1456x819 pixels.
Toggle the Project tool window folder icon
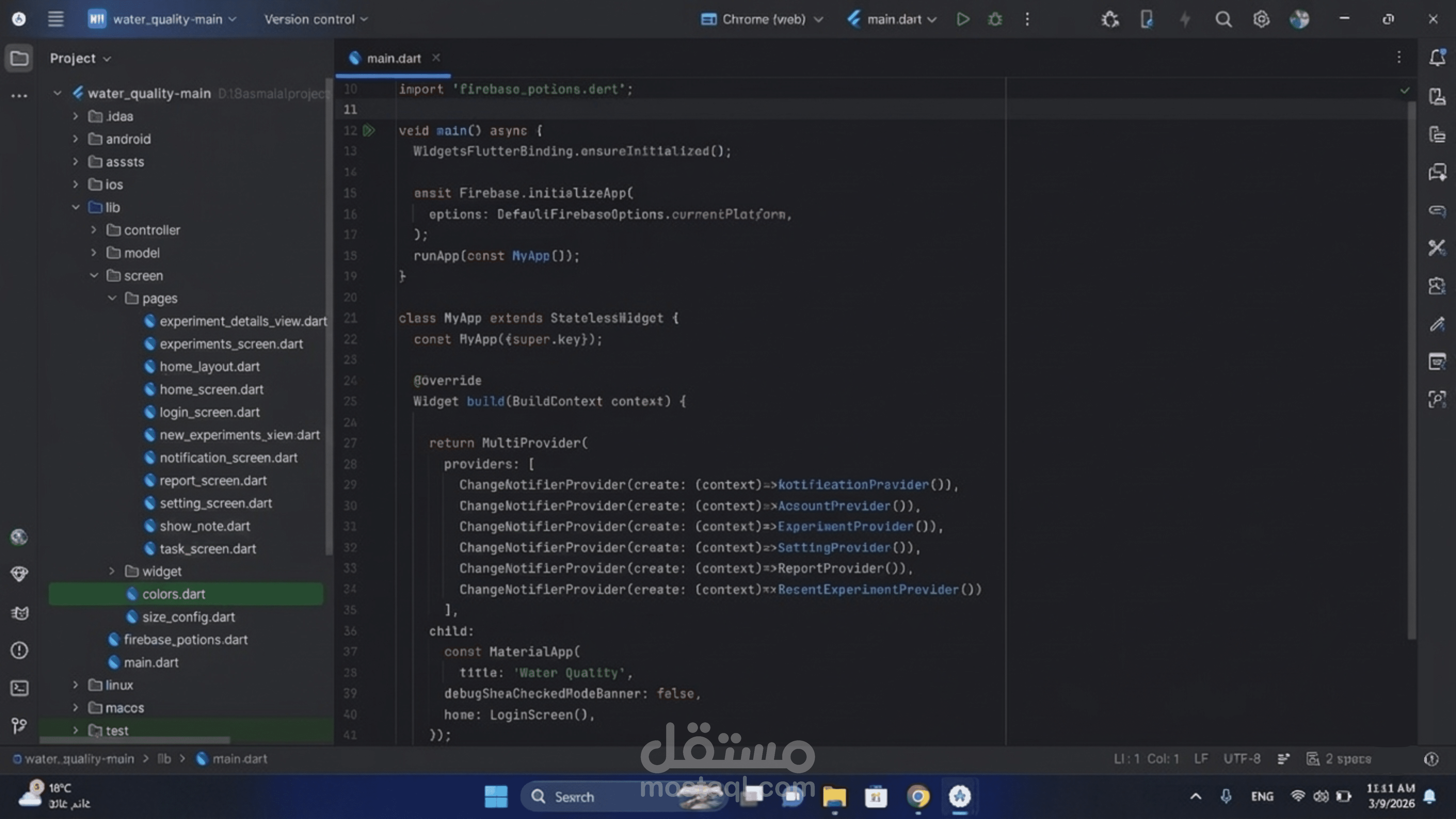pos(19,58)
